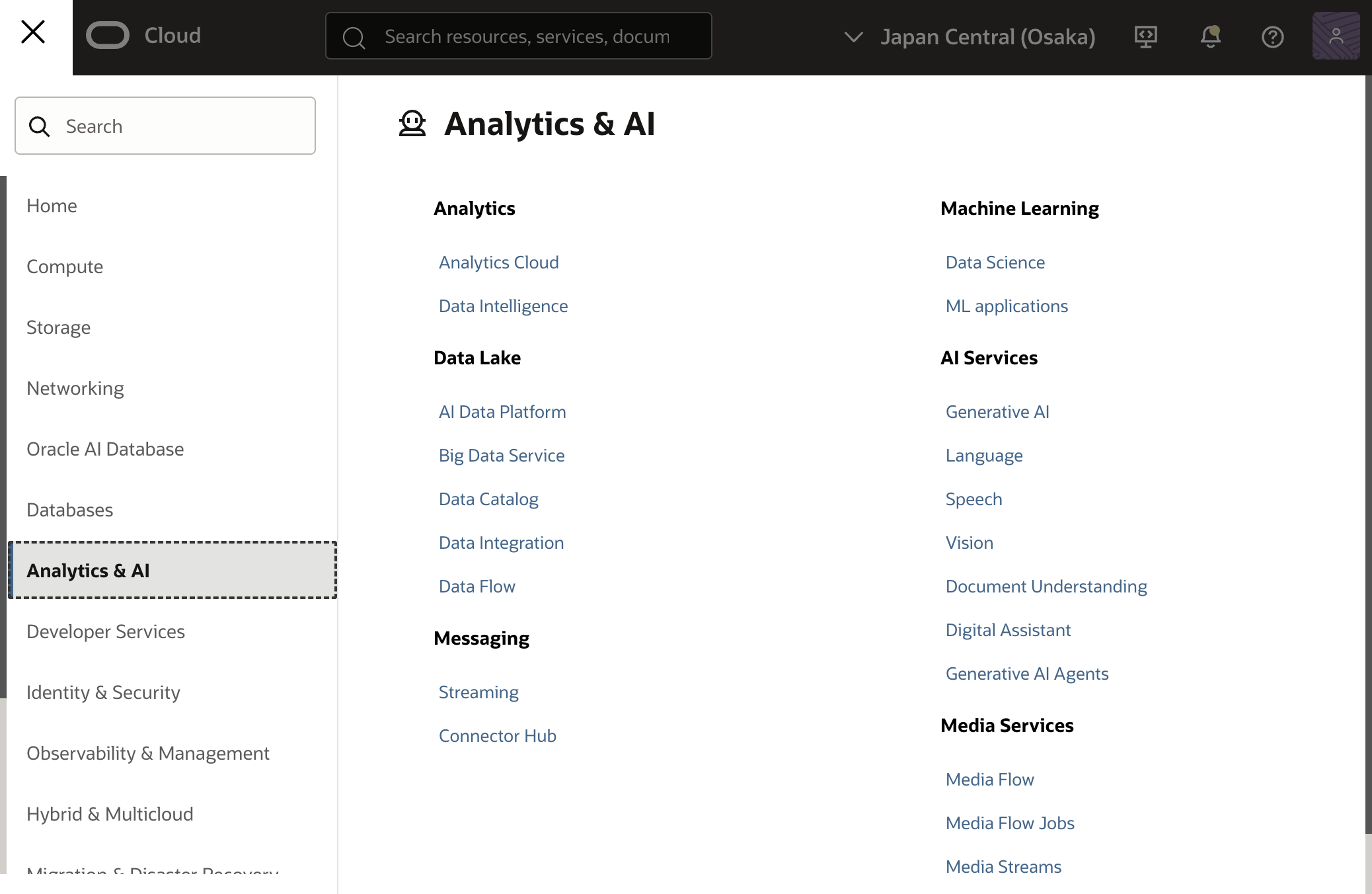Open the Generative AI Agents link
Image resolution: width=1372 pixels, height=894 pixels.
pos(1026,674)
